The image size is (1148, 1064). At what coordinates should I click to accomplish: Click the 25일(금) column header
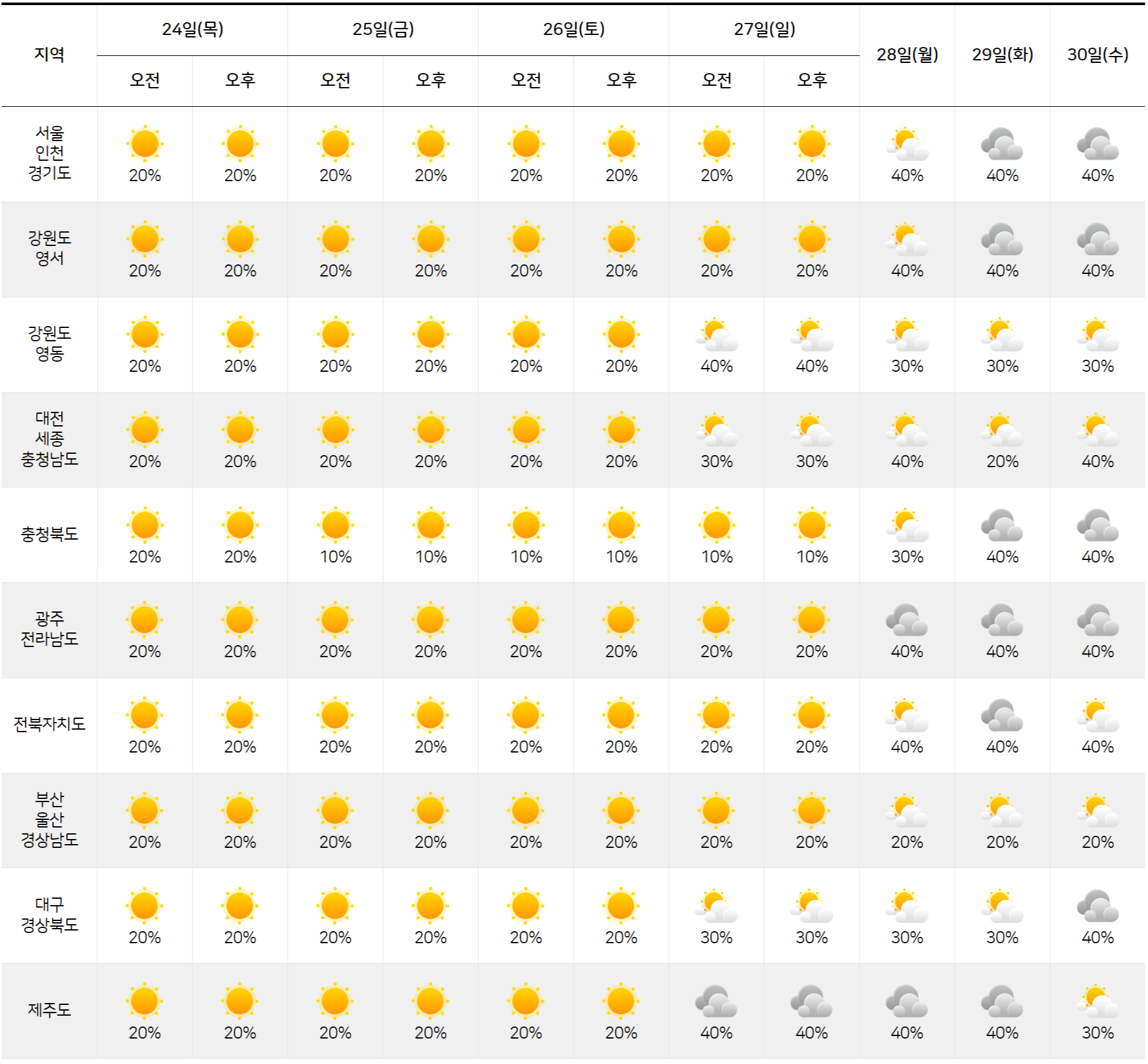tap(383, 29)
